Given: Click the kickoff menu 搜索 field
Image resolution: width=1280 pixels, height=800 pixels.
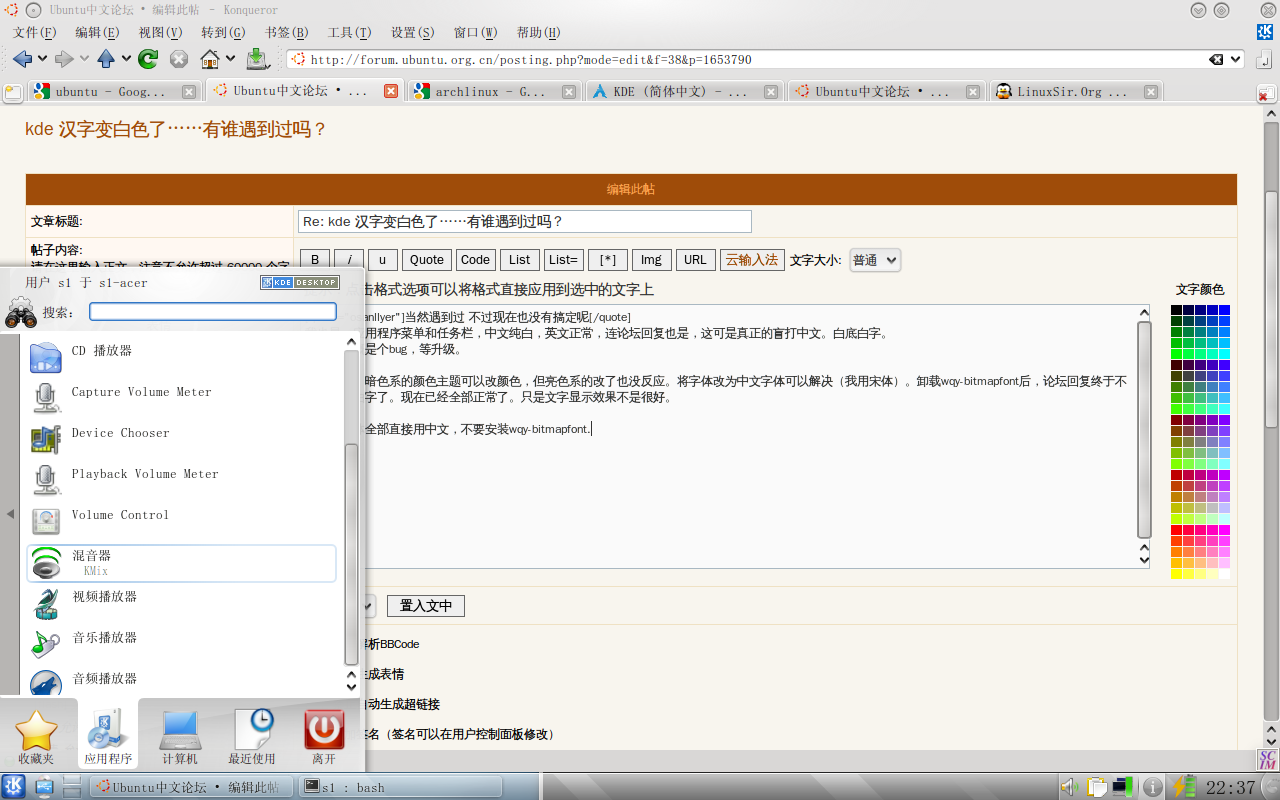Looking at the screenshot, I should point(213,312).
